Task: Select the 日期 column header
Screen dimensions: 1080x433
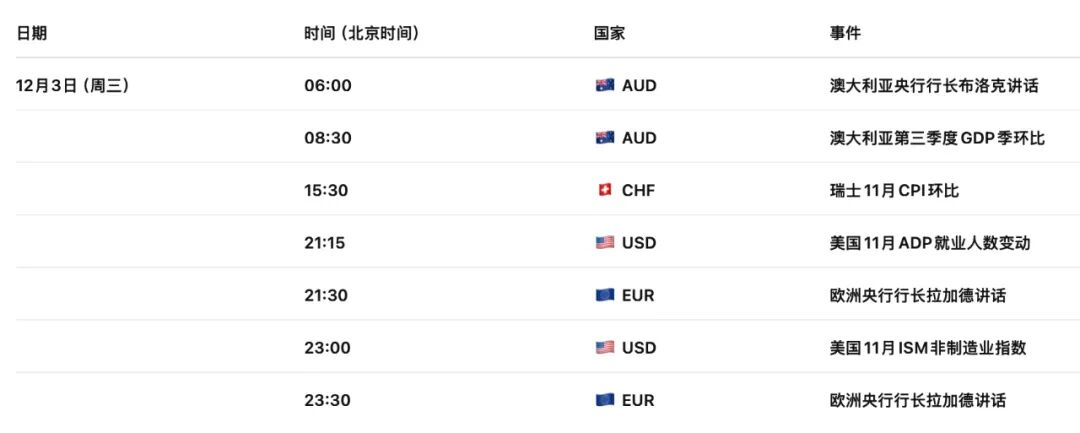Action: point(31,33)
